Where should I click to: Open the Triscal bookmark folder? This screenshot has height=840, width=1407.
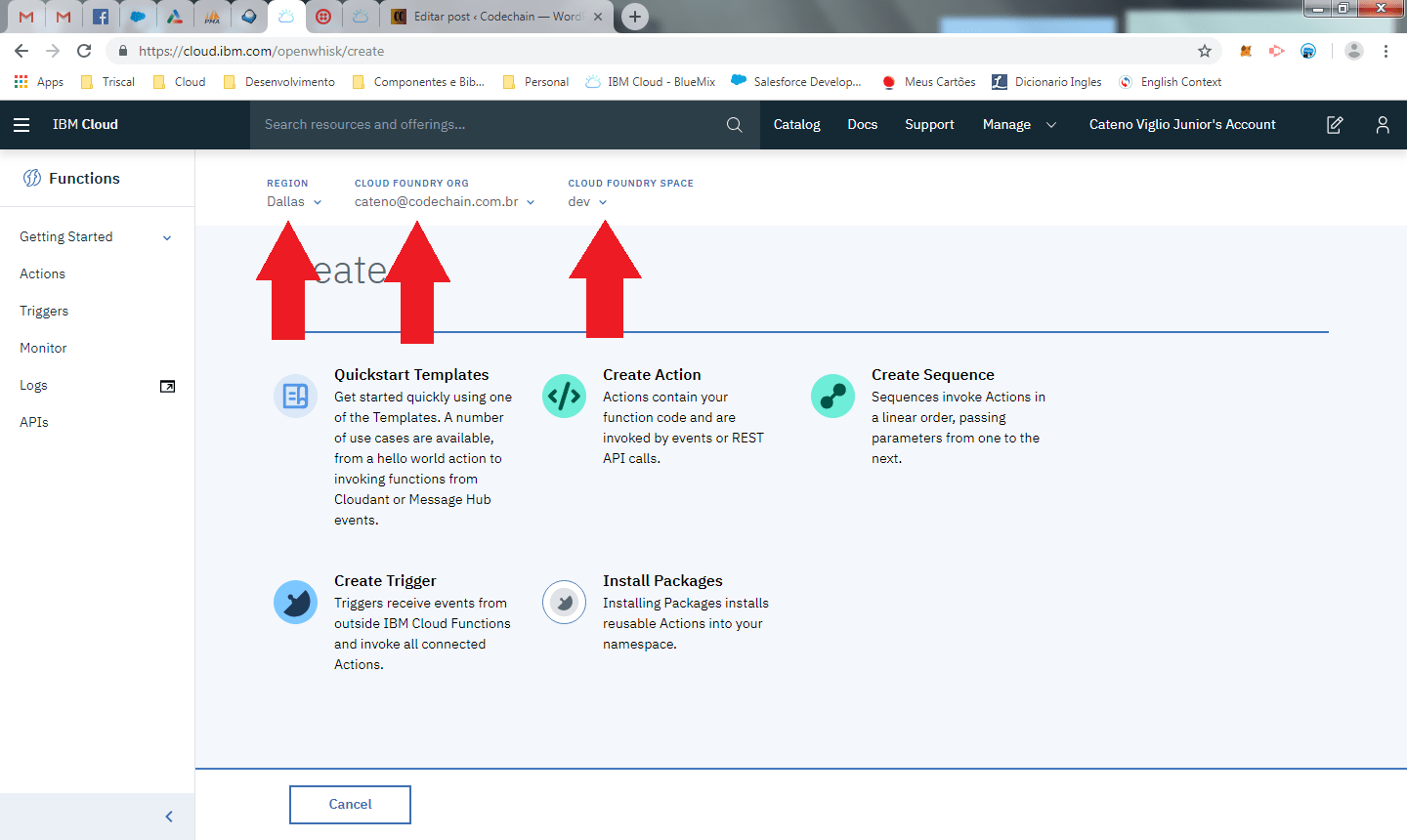click(x=107, y=82)
